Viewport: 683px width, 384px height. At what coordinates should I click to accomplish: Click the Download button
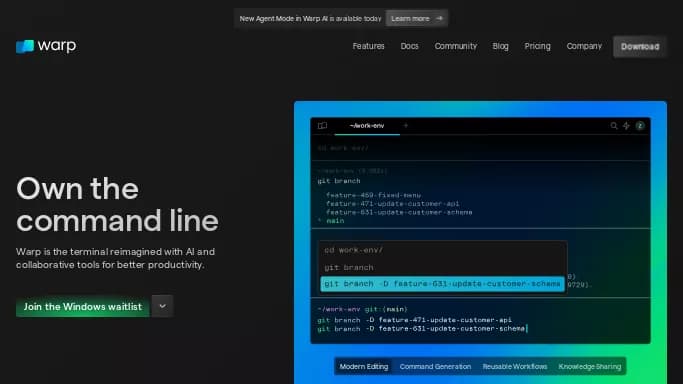tap(640, 47)
